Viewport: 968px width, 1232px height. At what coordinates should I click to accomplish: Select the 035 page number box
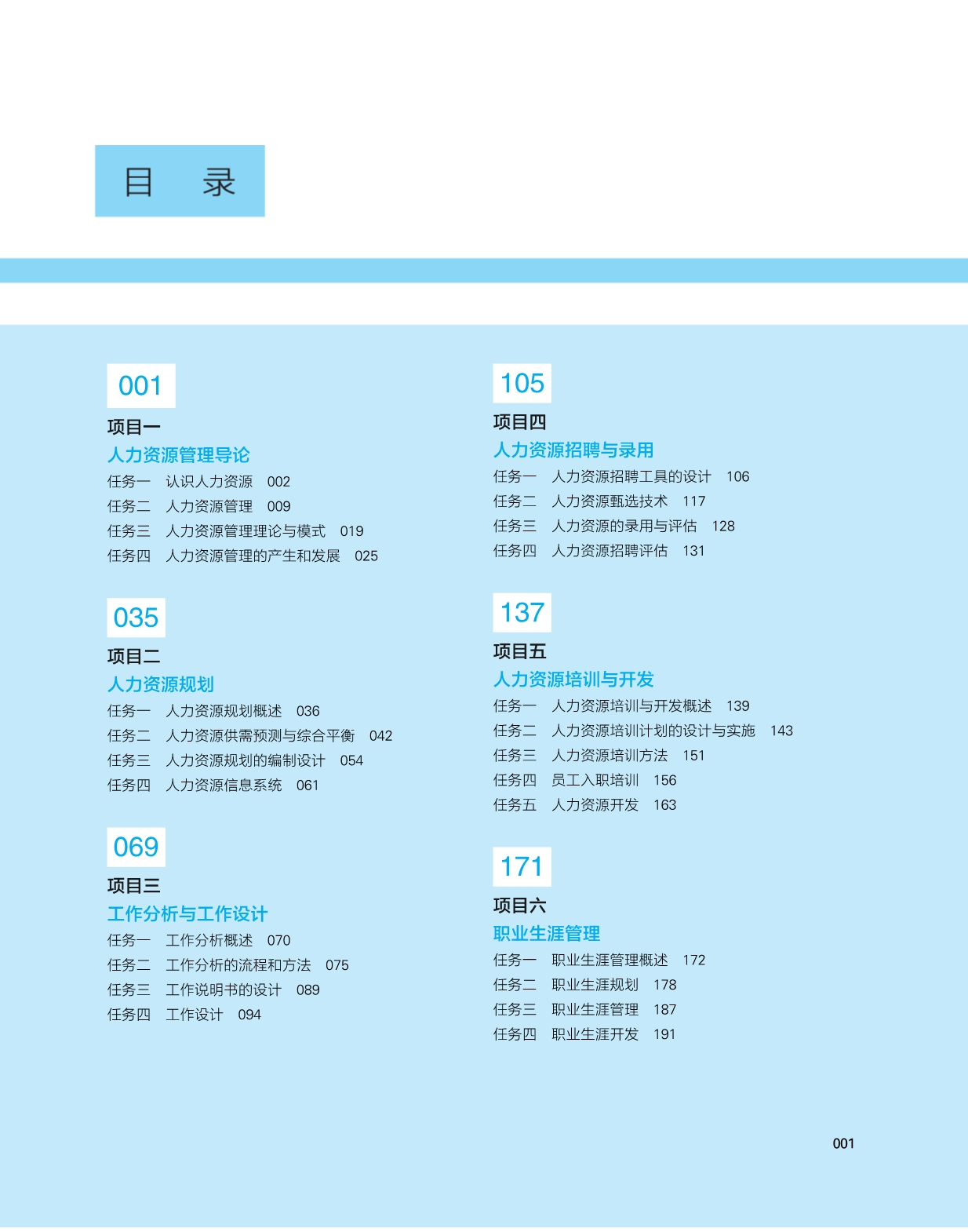136,618
